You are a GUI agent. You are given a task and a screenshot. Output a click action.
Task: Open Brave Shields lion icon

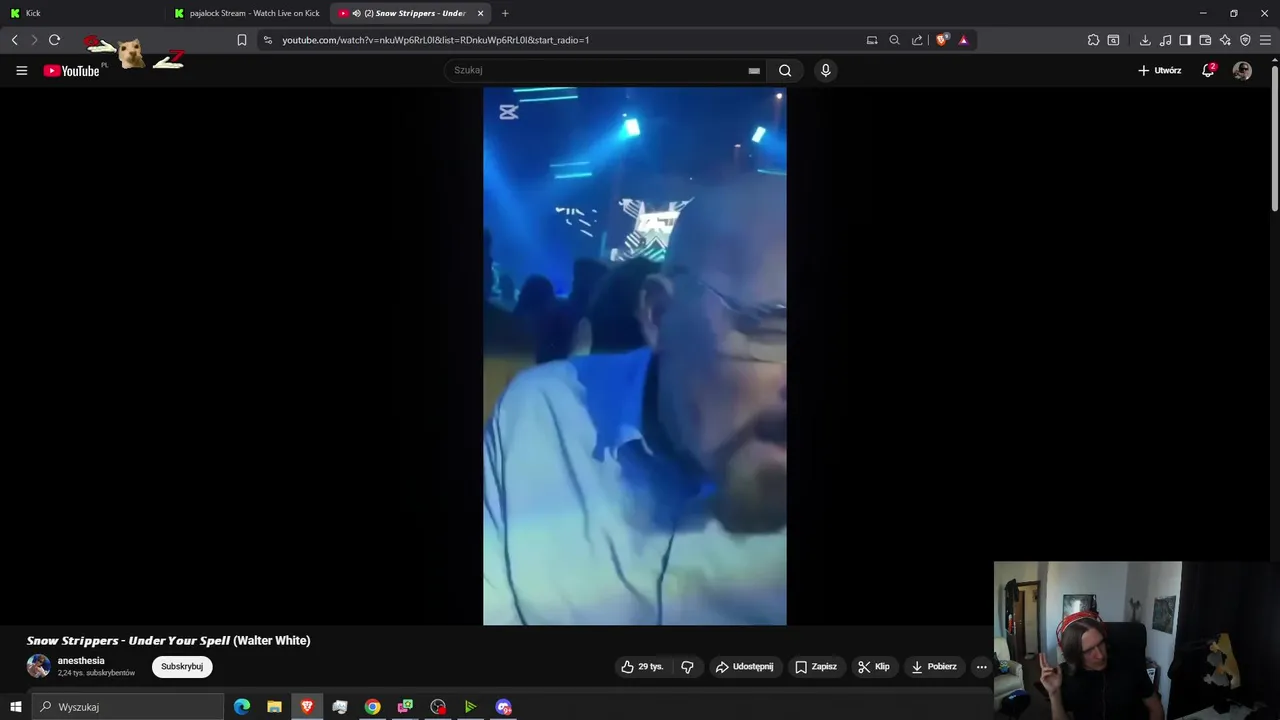tap(942, 40)
